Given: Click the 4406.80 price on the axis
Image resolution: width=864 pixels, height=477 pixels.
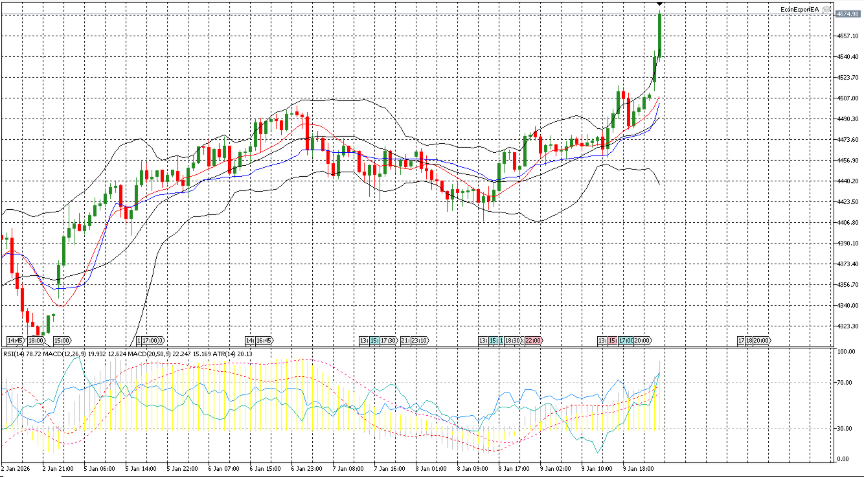Looking at the screenshot, I should tap(848, 223).
